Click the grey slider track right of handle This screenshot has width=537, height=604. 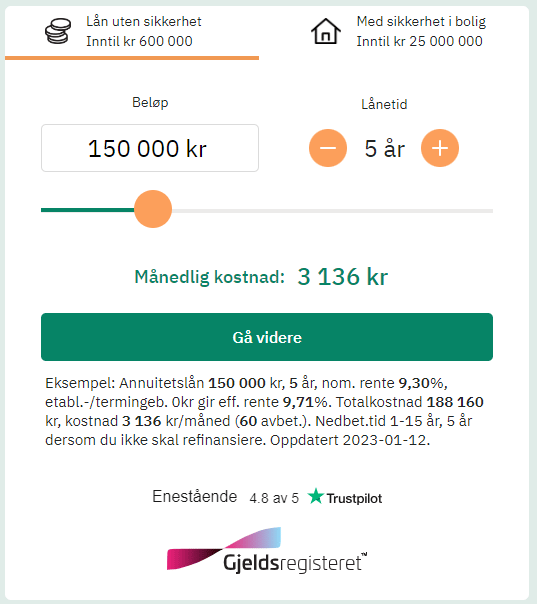pos(332,211)
